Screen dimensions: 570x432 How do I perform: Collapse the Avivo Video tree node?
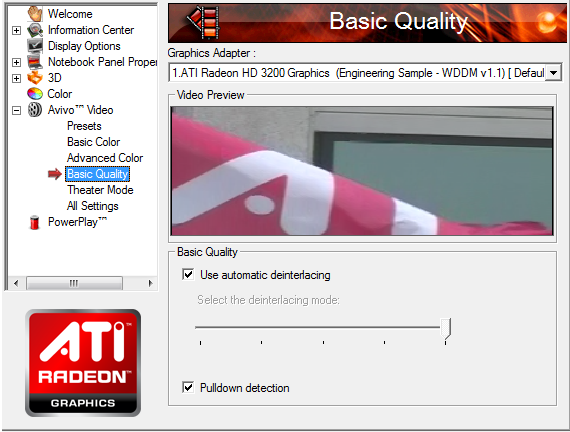pyautogui.click(x=16, y=110)
